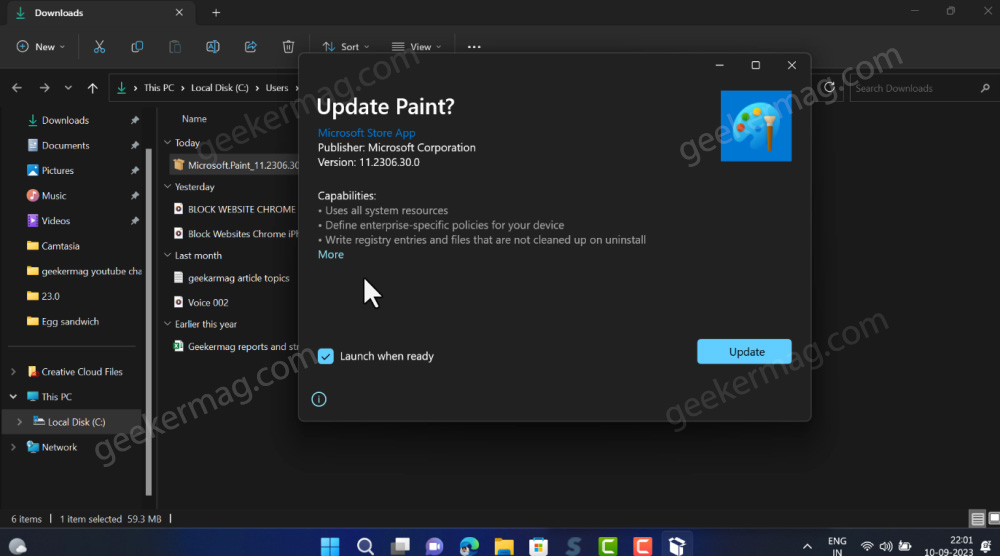
Task: Switch to details view layout icon
Action: pos(977,519)
